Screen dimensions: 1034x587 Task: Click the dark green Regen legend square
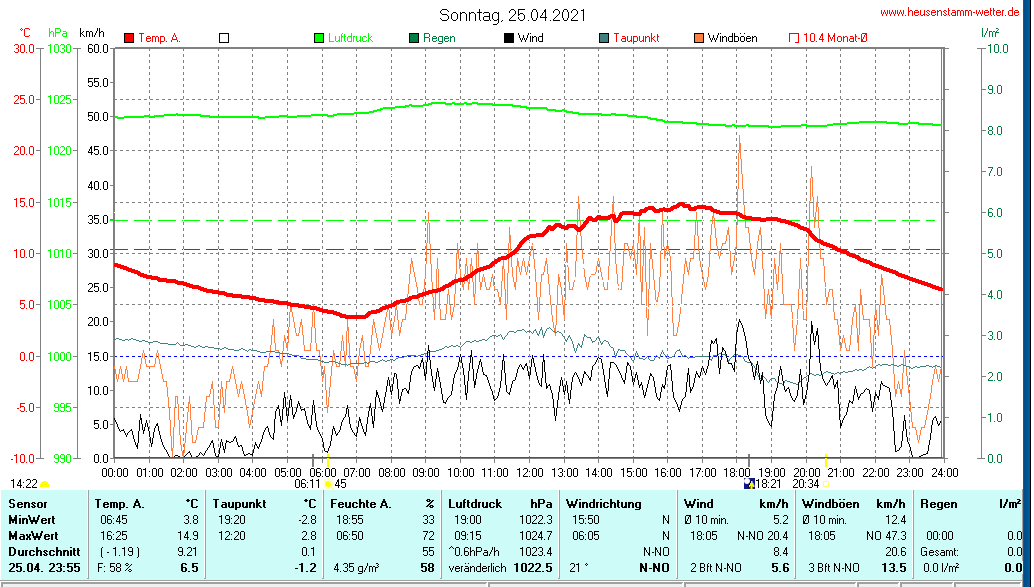click(414, 38)
